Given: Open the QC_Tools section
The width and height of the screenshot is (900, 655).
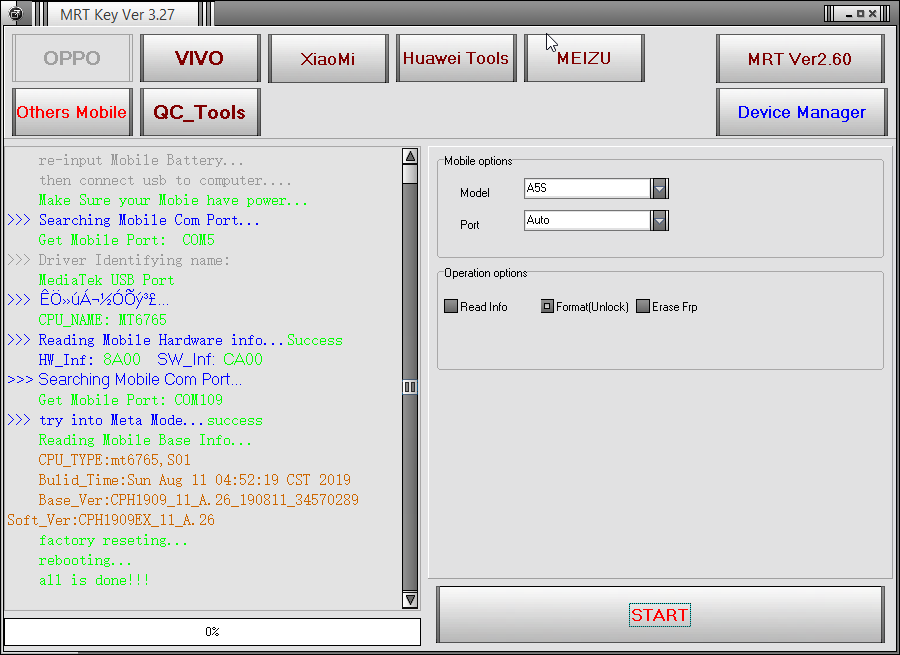Looking at the screenshot, I should click(x=200, y=112).
